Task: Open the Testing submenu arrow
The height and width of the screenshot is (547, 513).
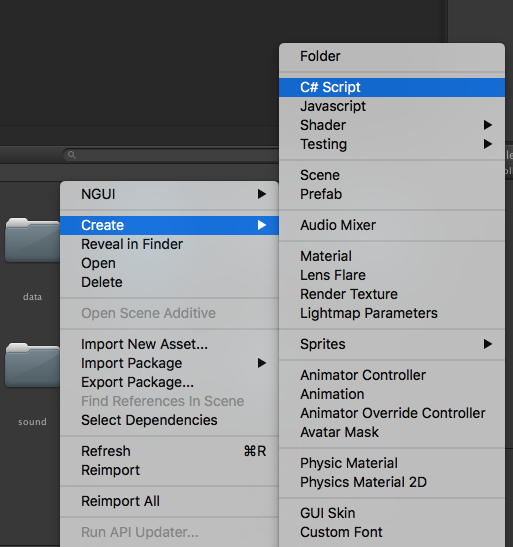Action: [488, 144]
